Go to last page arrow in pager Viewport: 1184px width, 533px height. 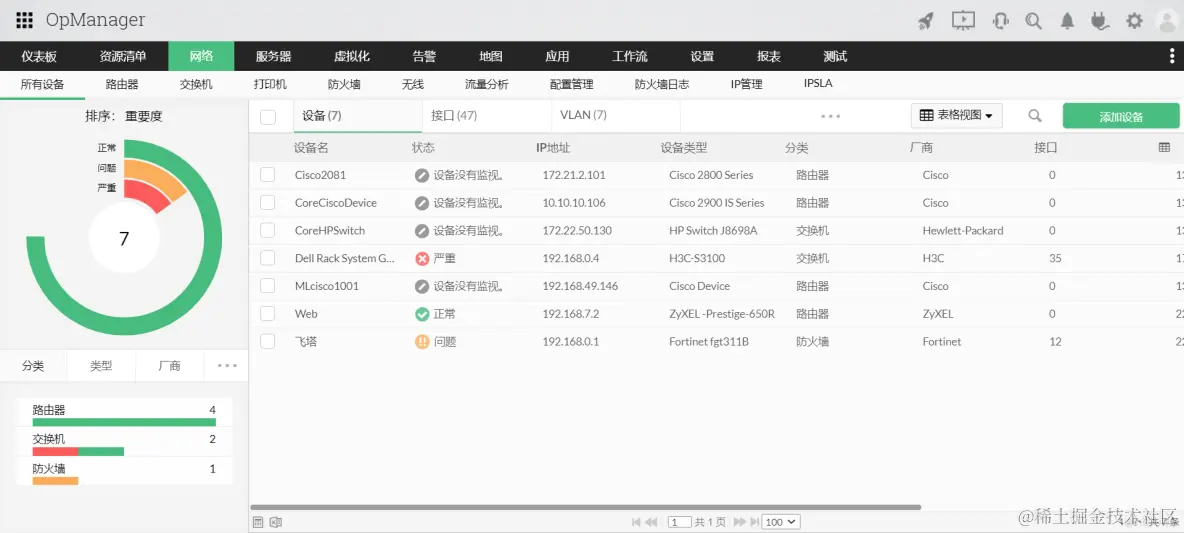753,522
